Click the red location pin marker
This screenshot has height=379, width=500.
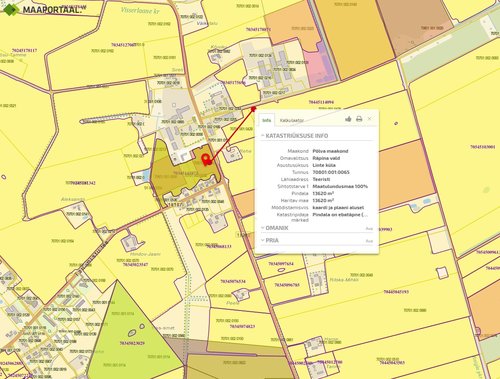pos(206,159)
